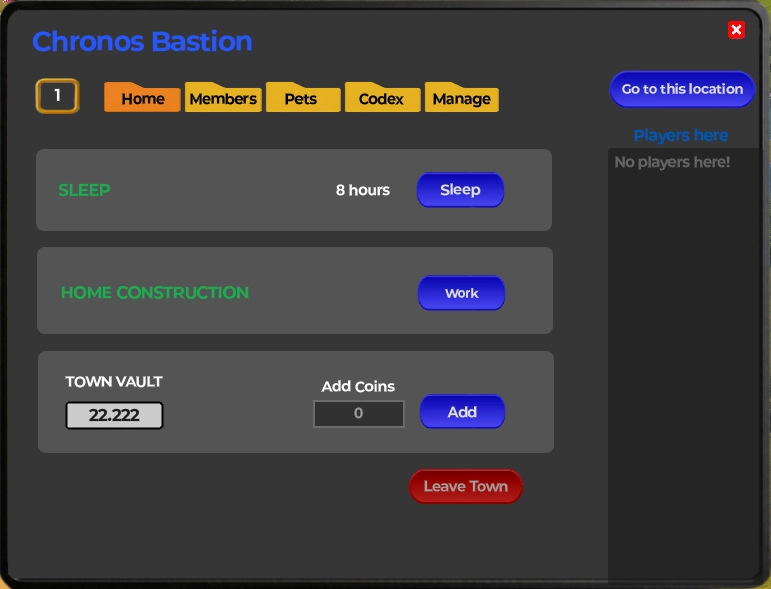Click the 'No players here!' text

click(672, 162)
